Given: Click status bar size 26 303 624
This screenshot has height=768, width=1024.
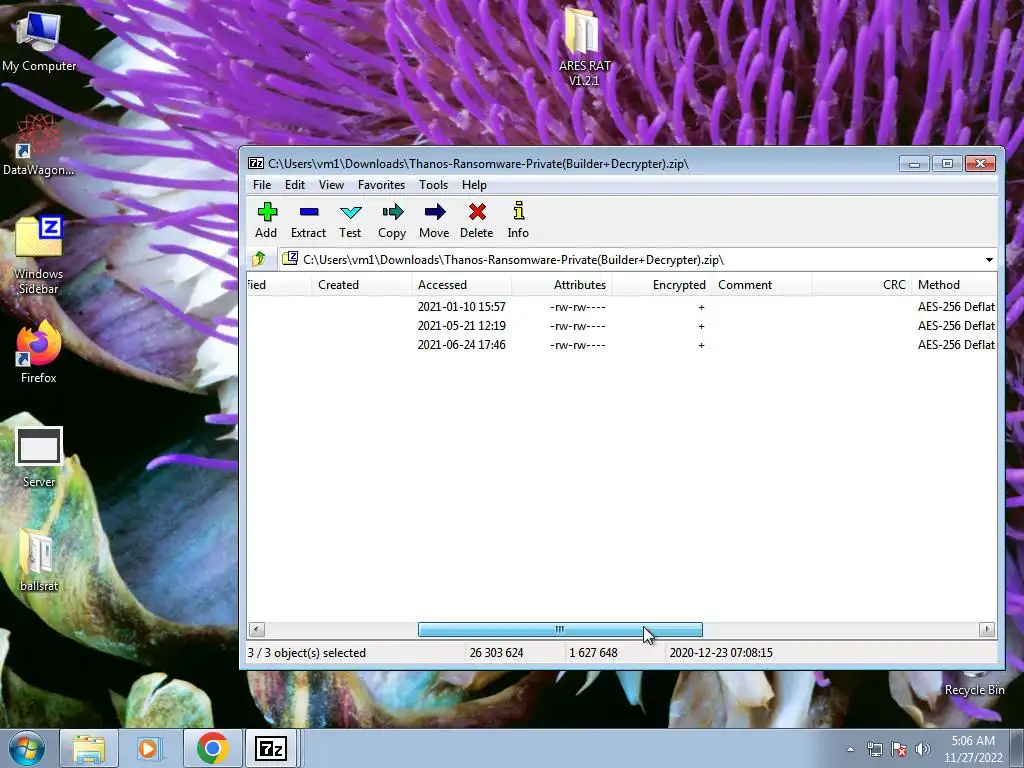Looking at the screenshot, I should 496,652.
